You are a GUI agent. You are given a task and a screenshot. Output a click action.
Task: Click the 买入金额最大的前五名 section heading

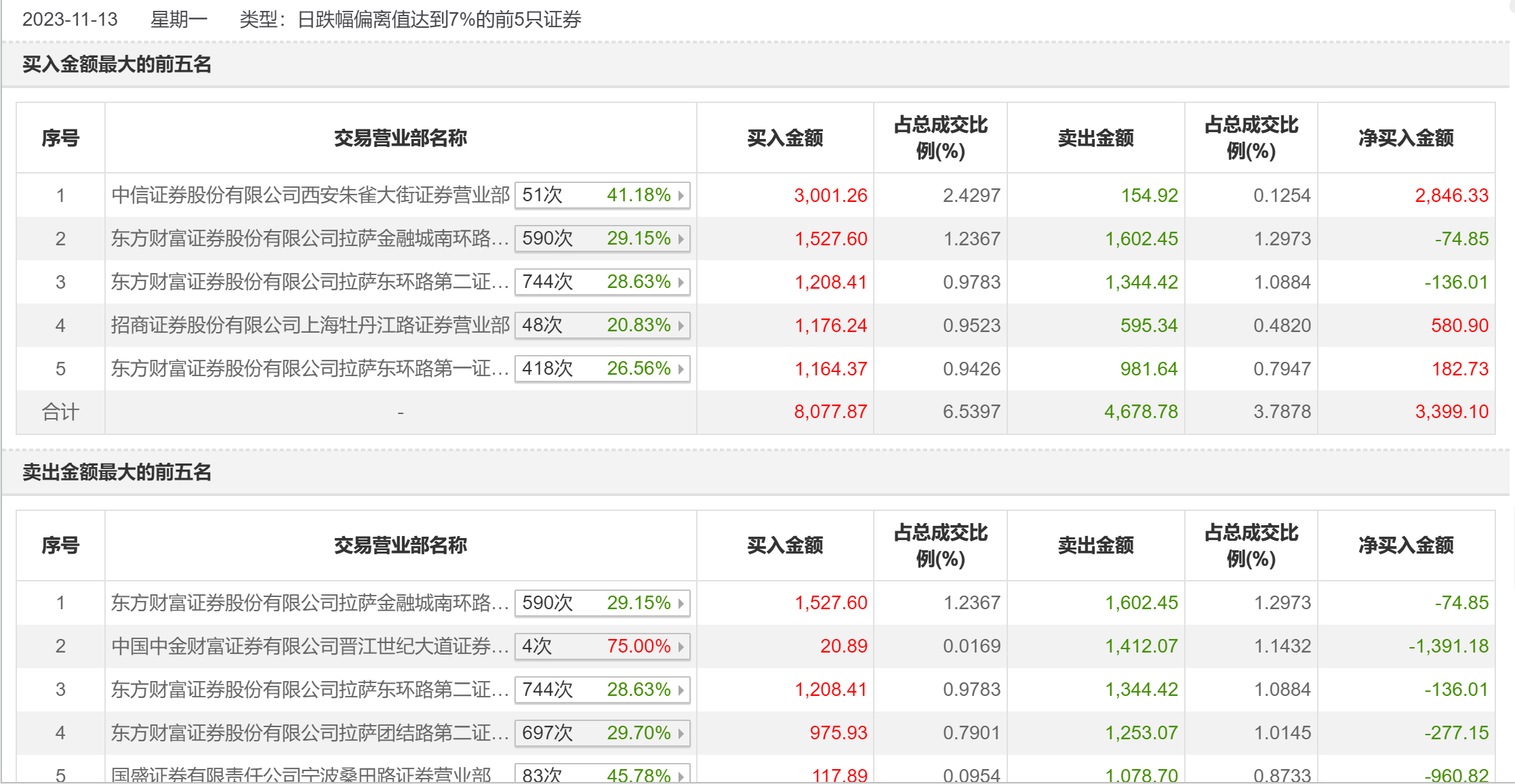click(117, 64)
